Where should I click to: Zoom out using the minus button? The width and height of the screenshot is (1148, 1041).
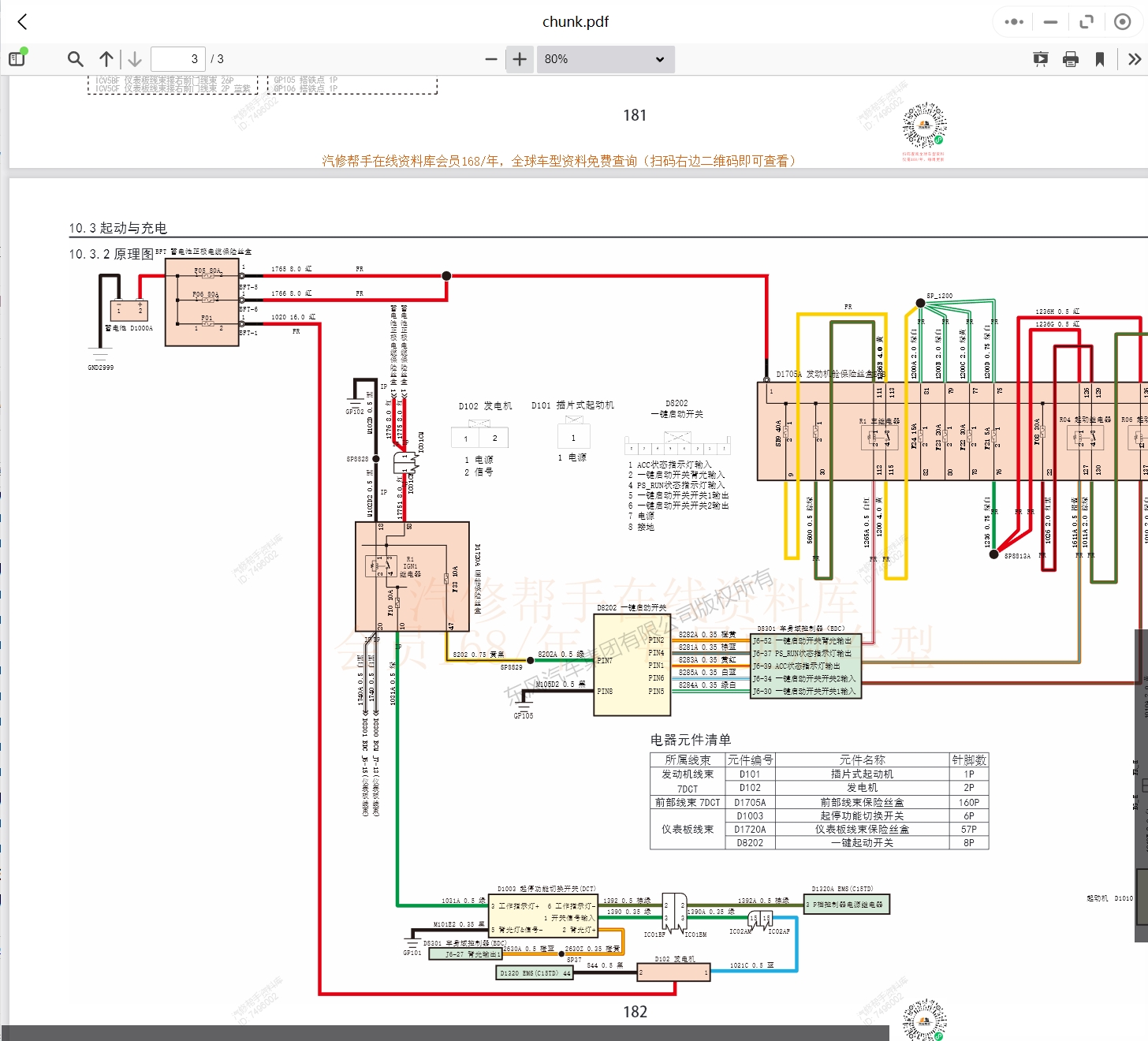coord(490,59)
